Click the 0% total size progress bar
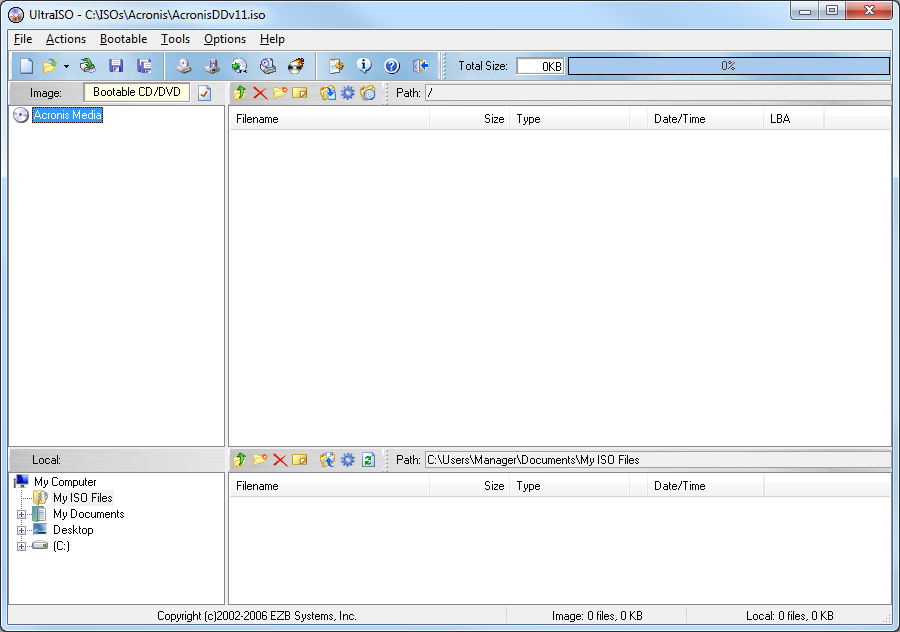Image resolution: width=900 pixels, height=632 pixels. coord(728,66)
